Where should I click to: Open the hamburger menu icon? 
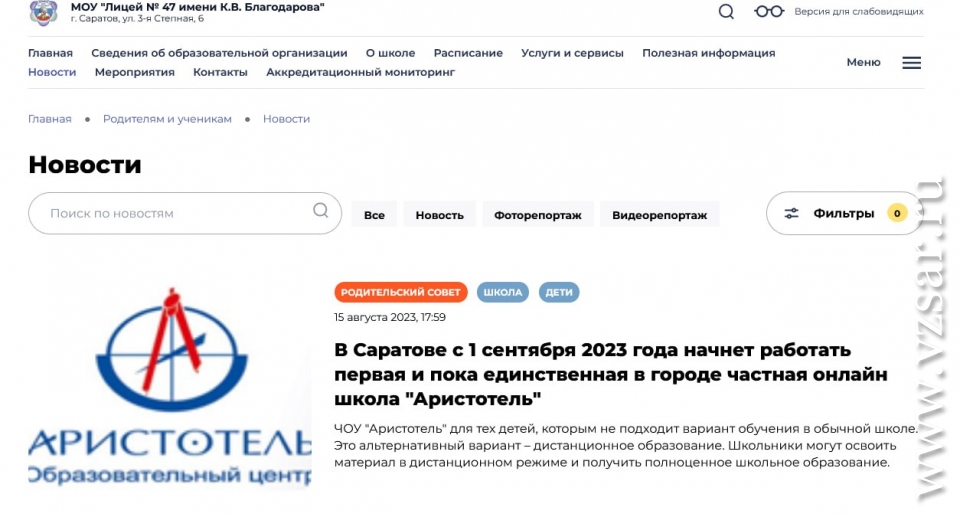(911, 62)
